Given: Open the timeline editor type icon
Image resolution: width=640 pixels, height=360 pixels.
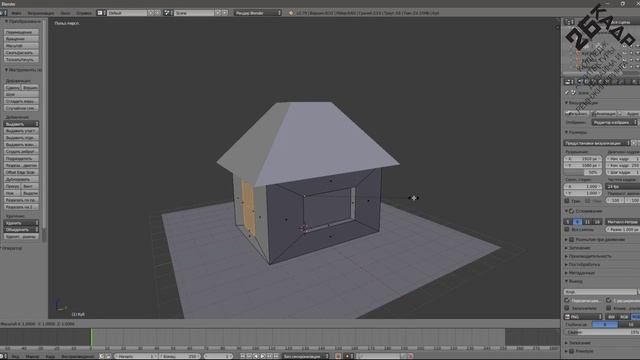Looking at the screenshot, I should tap(3, 356).
